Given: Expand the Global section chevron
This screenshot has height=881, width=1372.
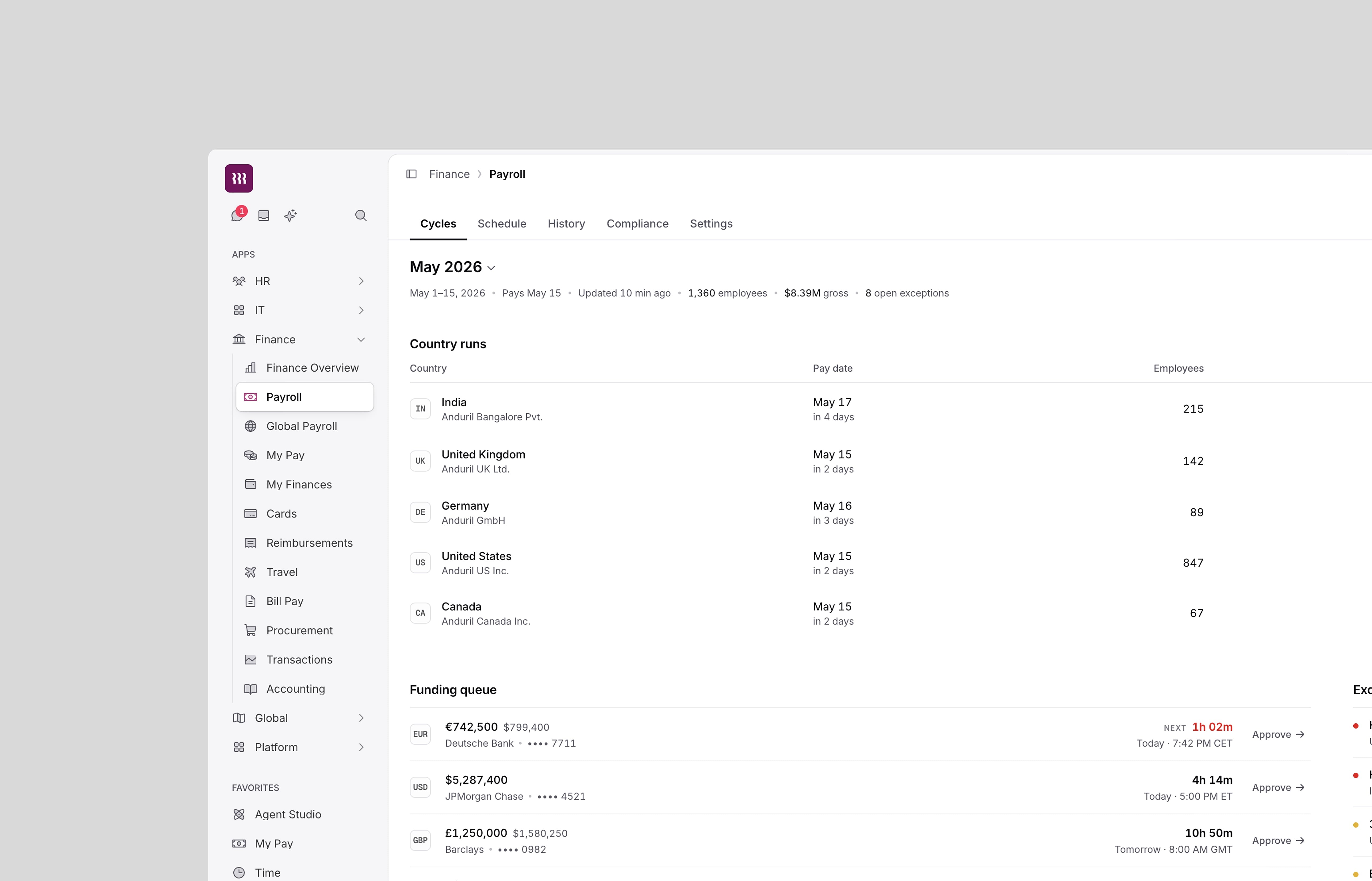Looking at the screenshot, I should tap(361, 718).
